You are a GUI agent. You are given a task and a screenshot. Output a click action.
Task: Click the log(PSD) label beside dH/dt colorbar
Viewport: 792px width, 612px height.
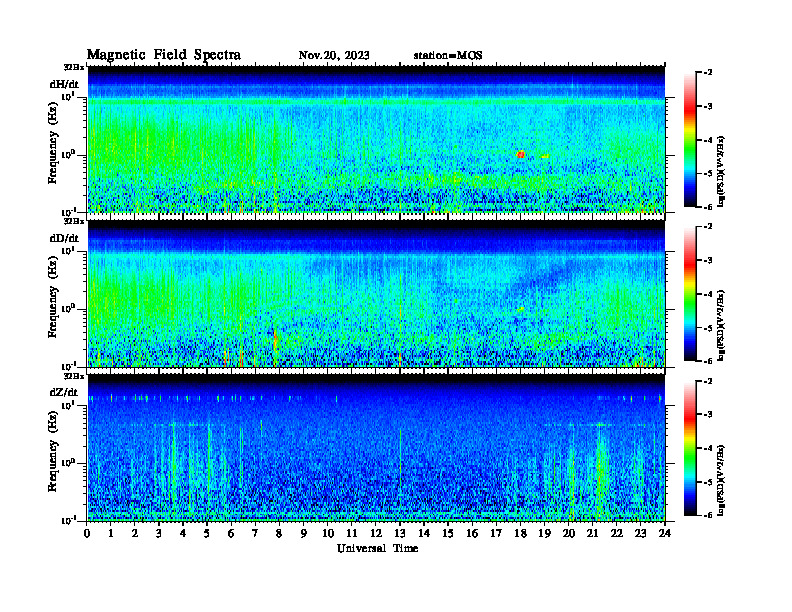pos(721,171)
